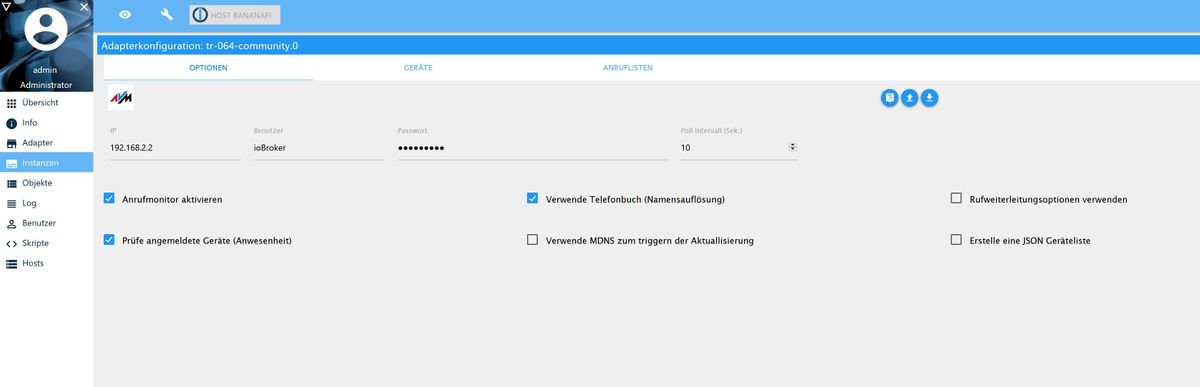1200x387 pixels.
Task: Click the Poll Intervall spinner arrows
Action: click(792, 147)
